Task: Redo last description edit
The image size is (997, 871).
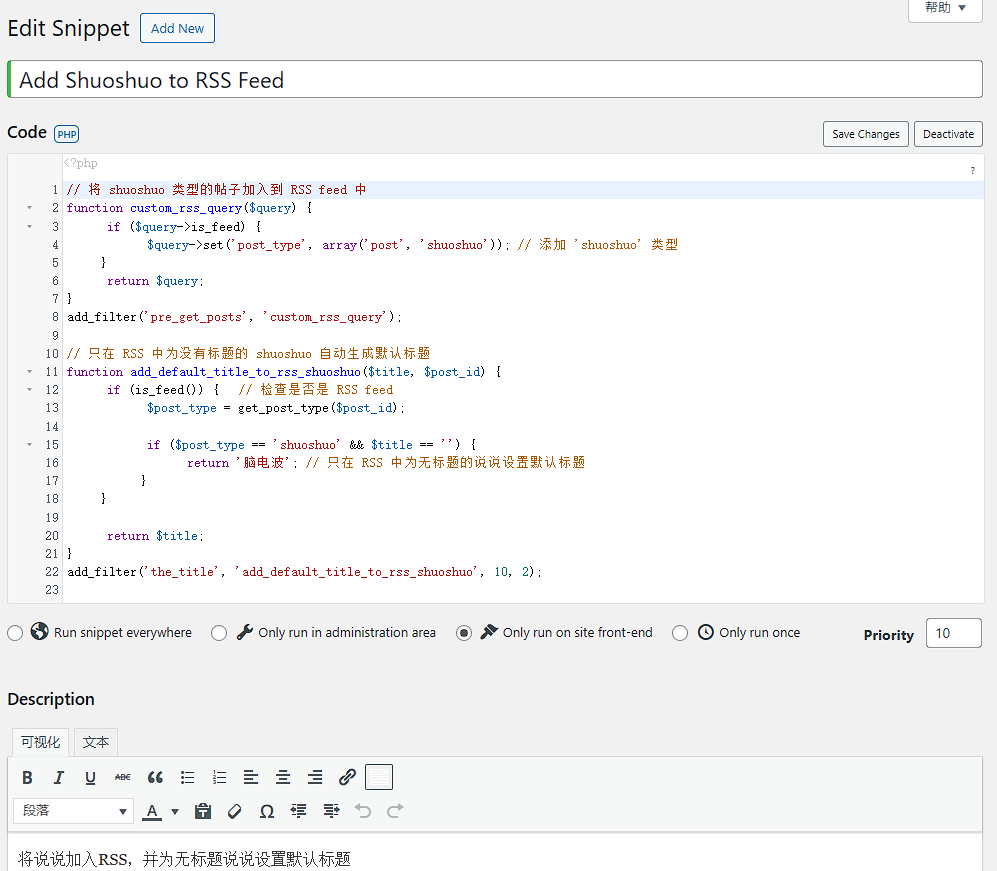Action: pyautogui.click(x=395, y=811)
